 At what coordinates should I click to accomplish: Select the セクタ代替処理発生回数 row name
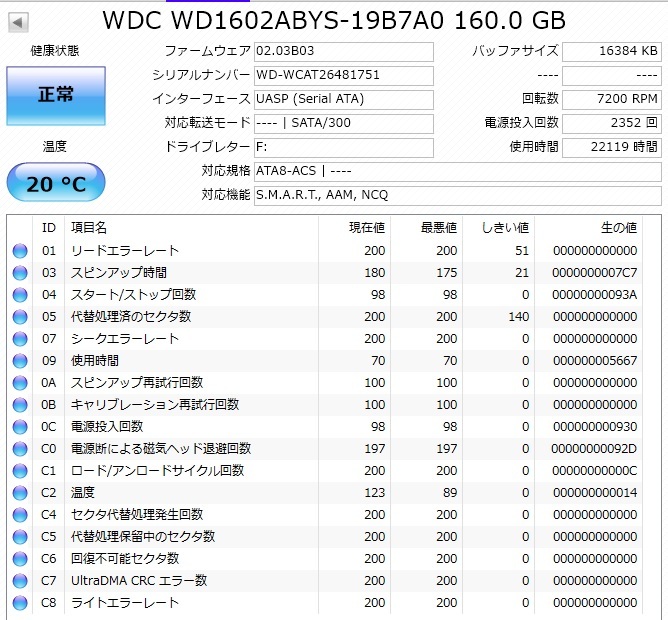tap(137, 515)
